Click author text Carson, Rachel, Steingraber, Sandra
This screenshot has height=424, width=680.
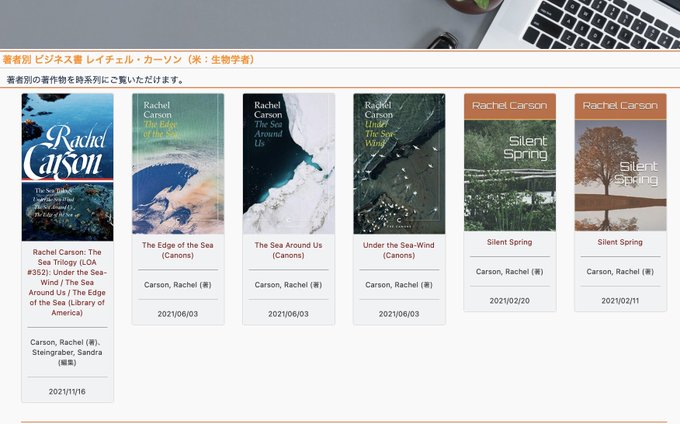point(67,352)
